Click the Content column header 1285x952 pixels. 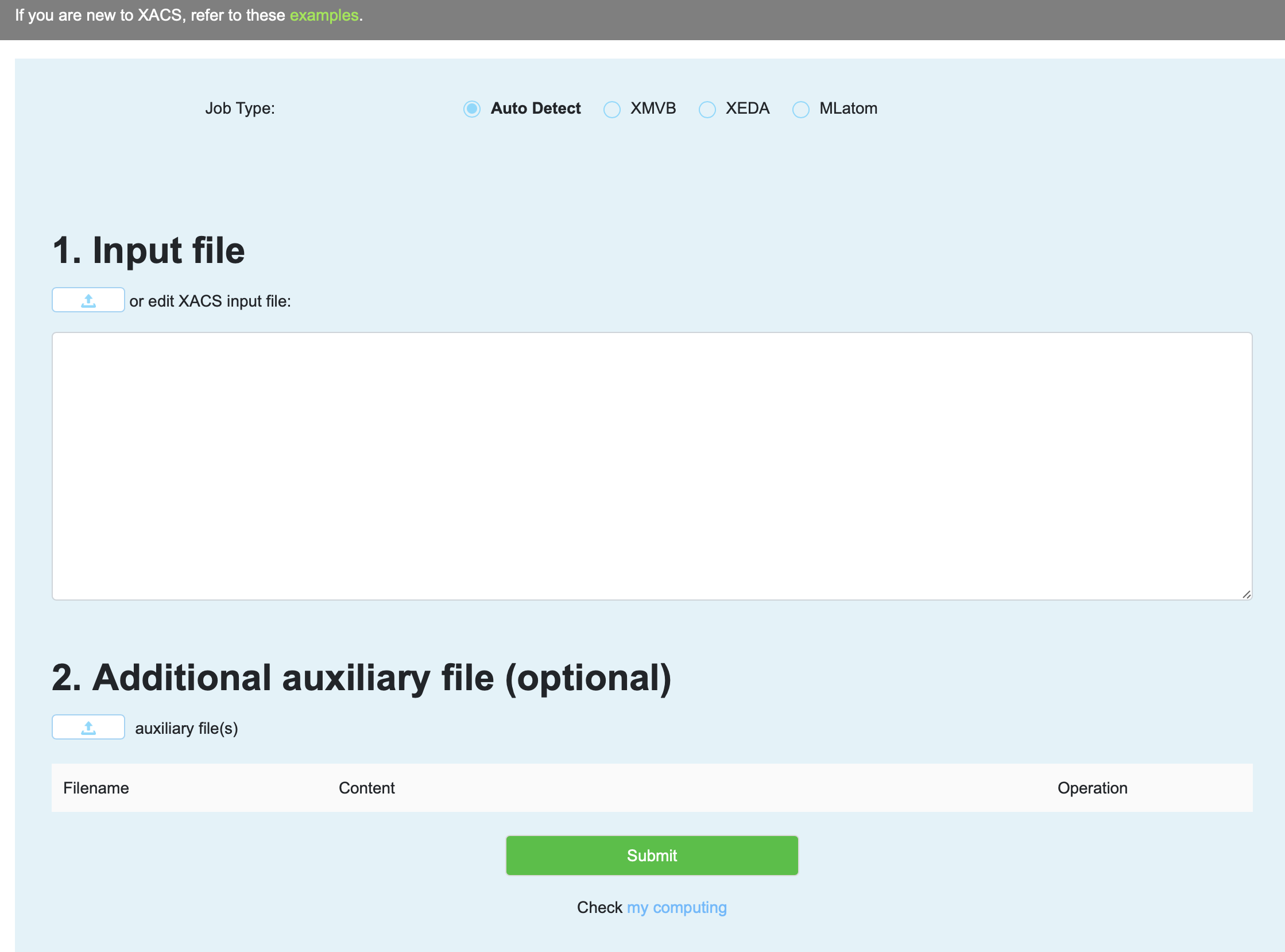coord(366,788)
